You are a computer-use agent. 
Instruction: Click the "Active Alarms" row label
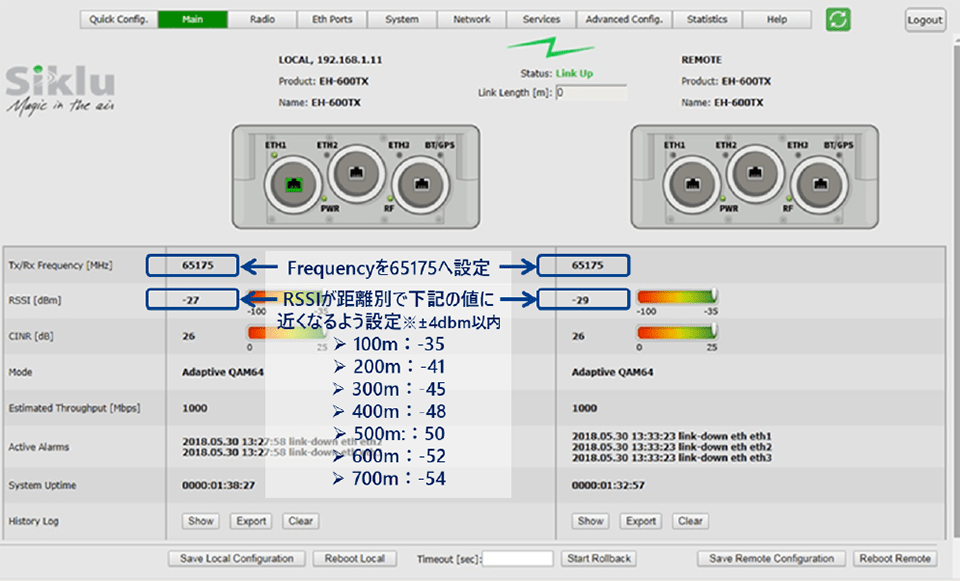[39, 447]
